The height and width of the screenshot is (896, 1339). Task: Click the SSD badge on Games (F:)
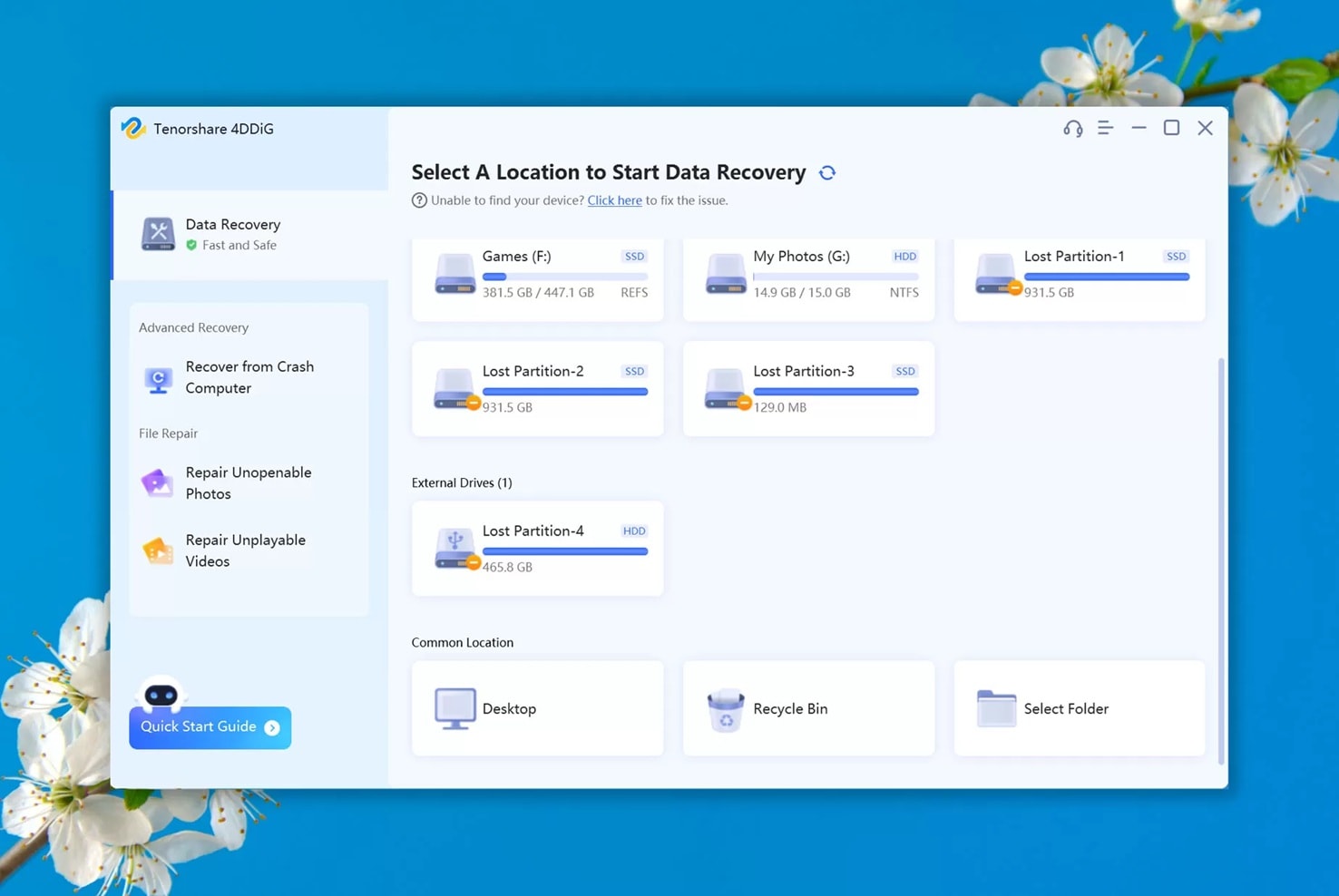[x=634, y=257]
